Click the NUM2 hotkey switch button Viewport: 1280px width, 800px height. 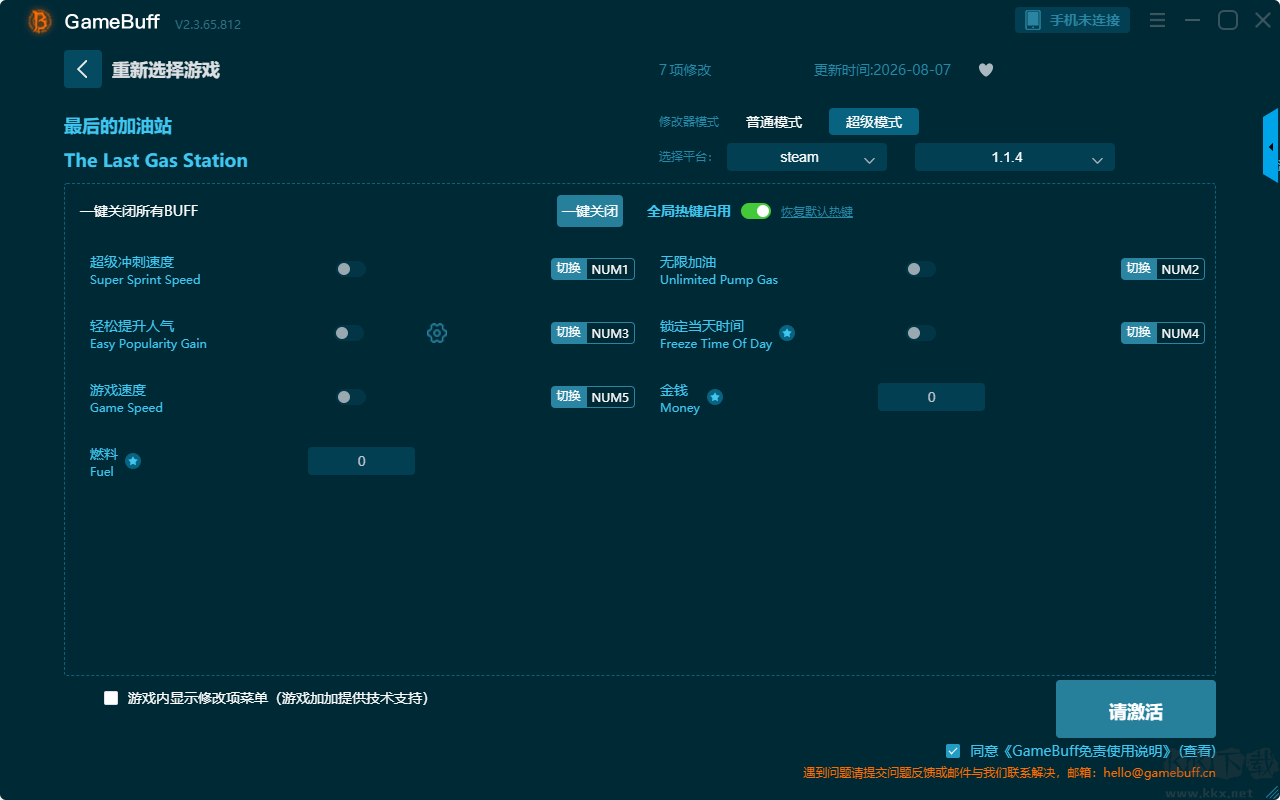point(1163,269)
